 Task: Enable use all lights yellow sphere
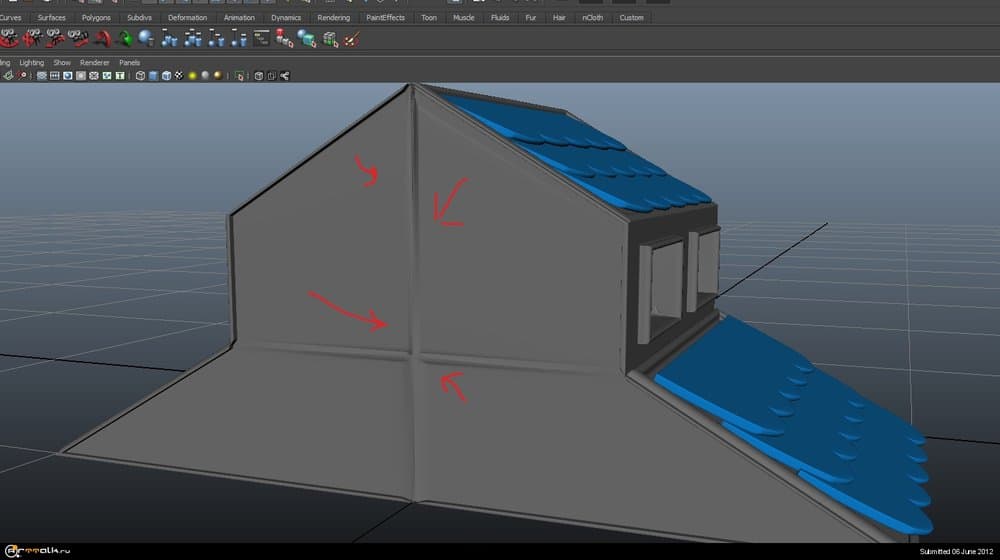pyautogui.click(x=191, y=75)
